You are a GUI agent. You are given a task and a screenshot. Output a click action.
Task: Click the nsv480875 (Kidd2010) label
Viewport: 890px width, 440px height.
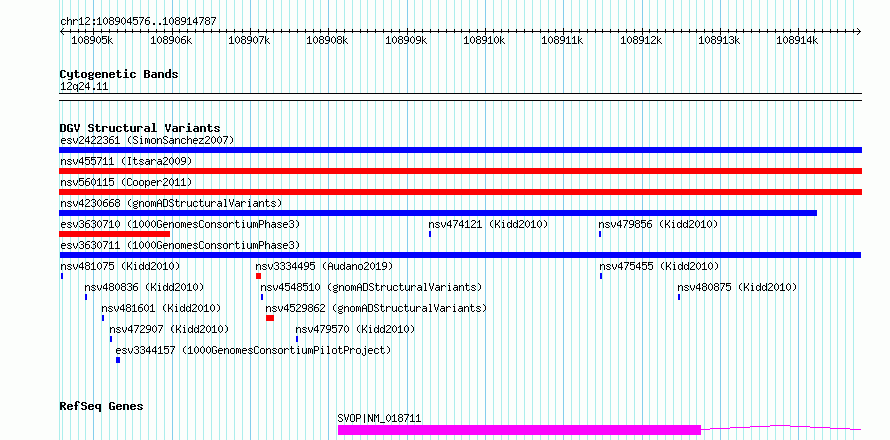[737, 287]
